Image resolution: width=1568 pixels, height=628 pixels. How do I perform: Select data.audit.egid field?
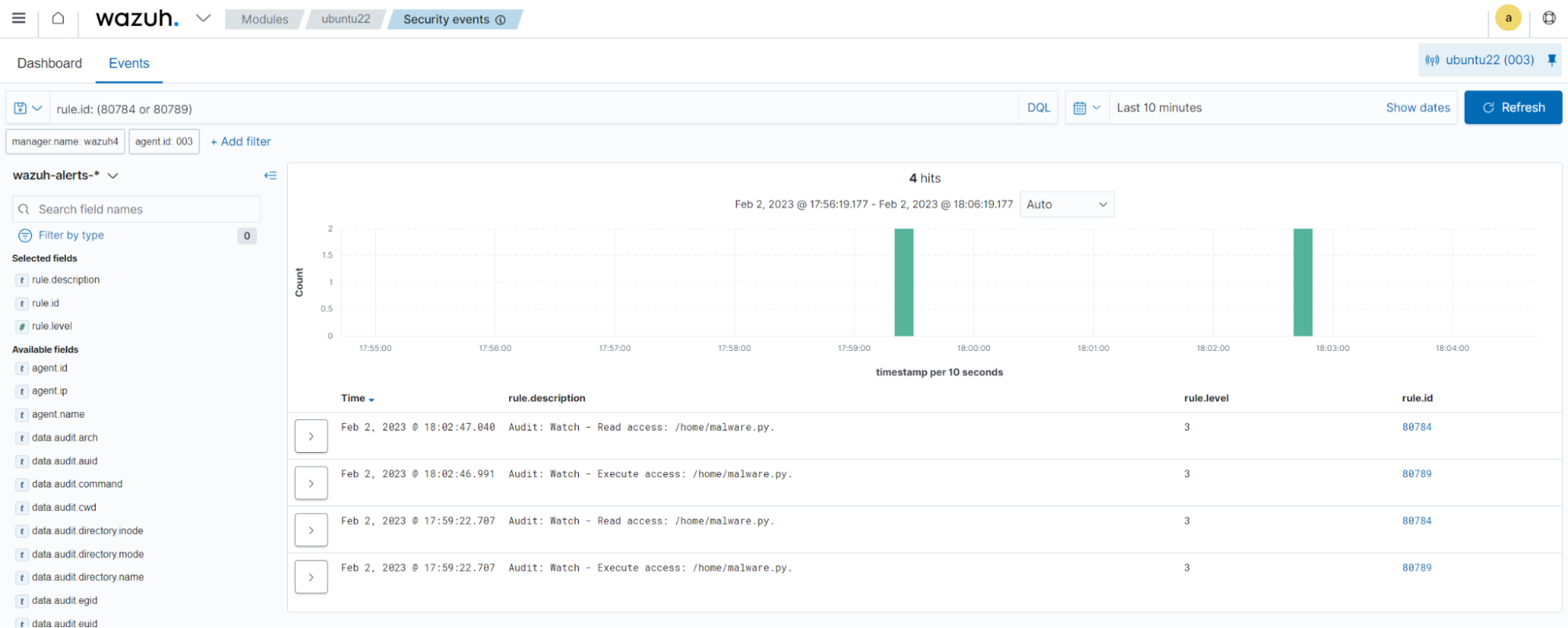[64, 601]
